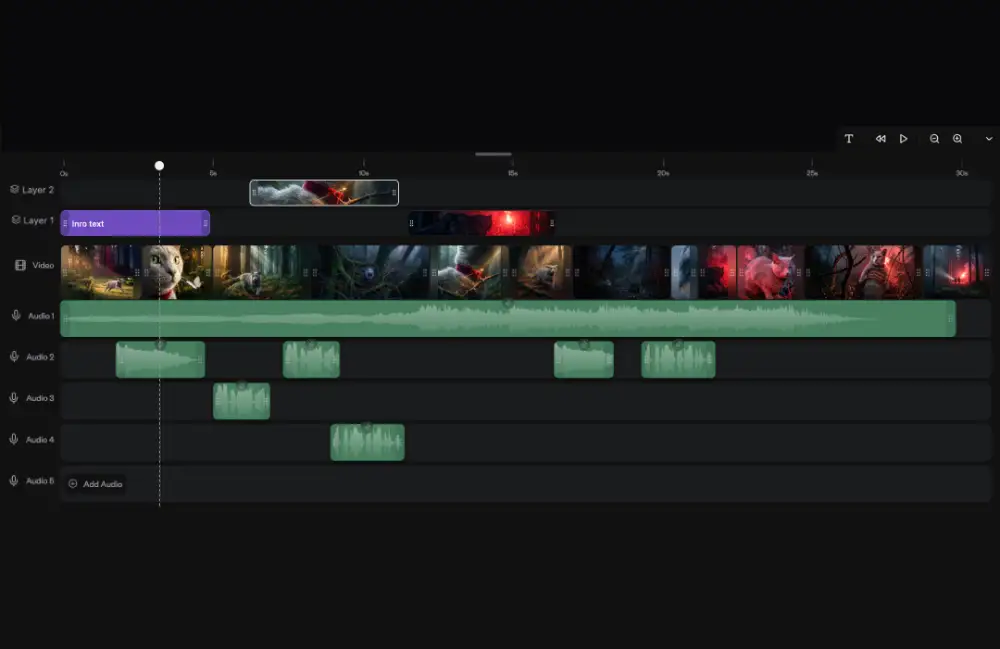Viewport: 1000px width, 649px height.
Task: Click the panel resize handle above the ruler
Action: tap(493, 154)
